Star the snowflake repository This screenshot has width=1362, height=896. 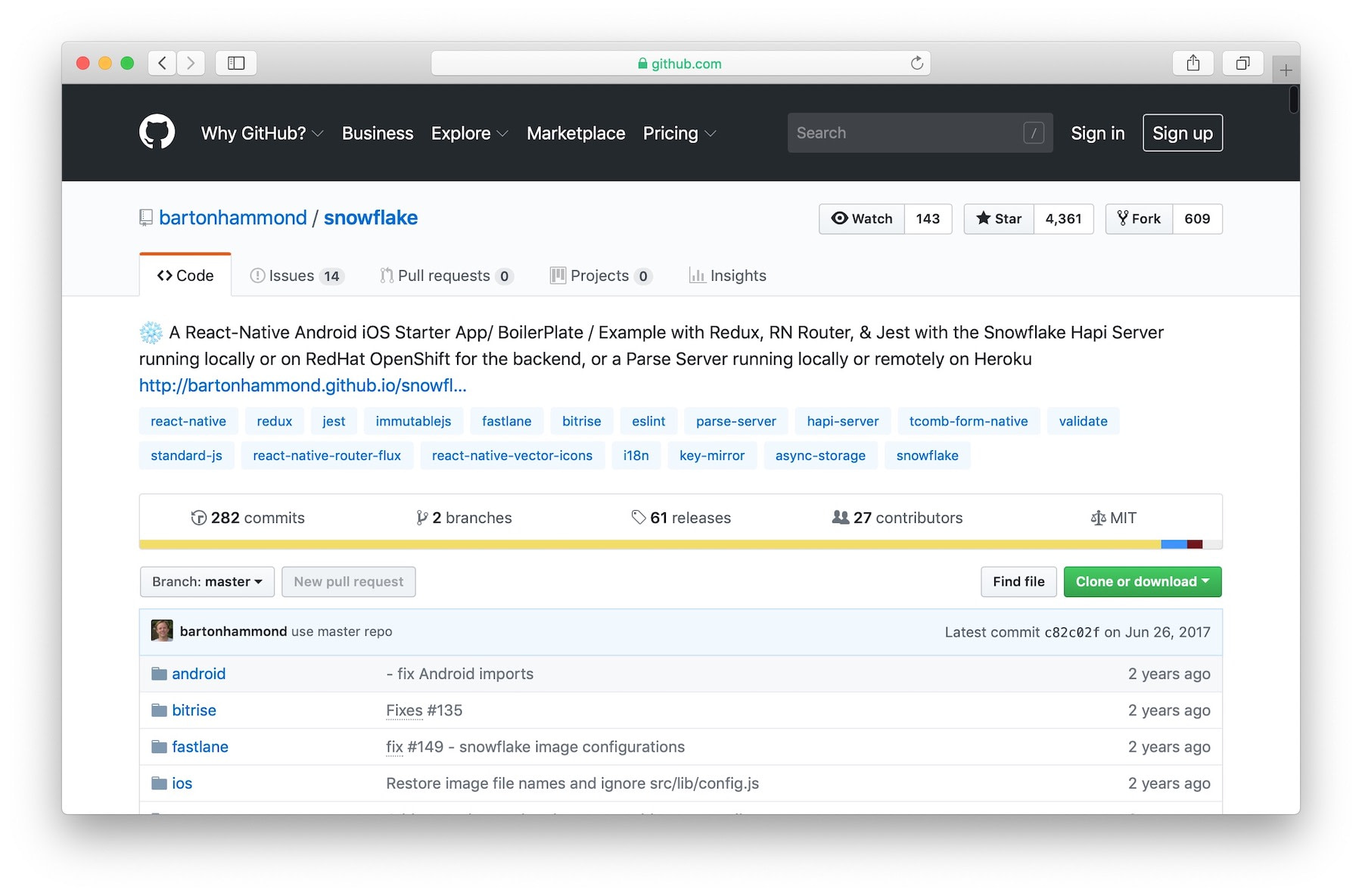click(999, 219)
